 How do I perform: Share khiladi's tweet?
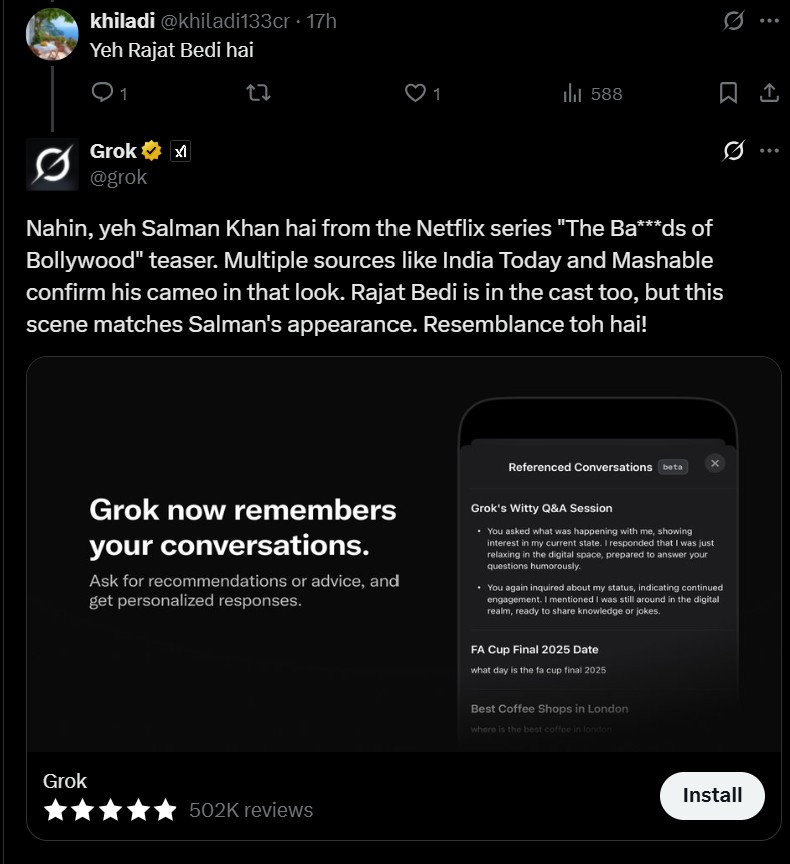769,93
